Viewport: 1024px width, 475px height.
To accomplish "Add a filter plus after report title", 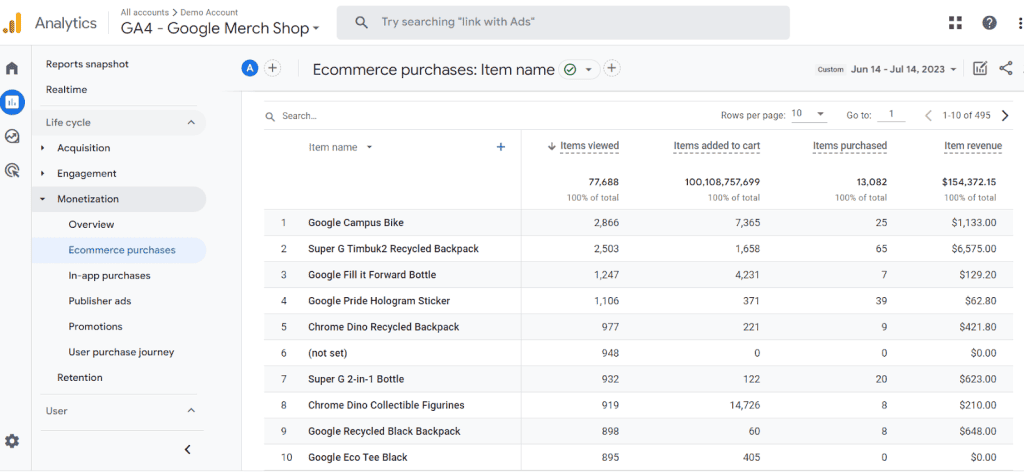I will (x=611, y=68).
